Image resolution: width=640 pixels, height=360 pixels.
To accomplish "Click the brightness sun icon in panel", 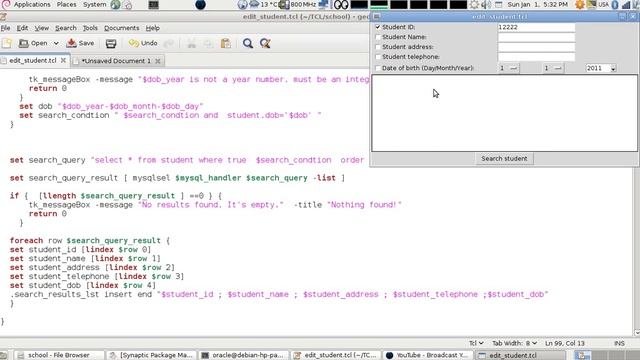I will [x=474, y=5].
